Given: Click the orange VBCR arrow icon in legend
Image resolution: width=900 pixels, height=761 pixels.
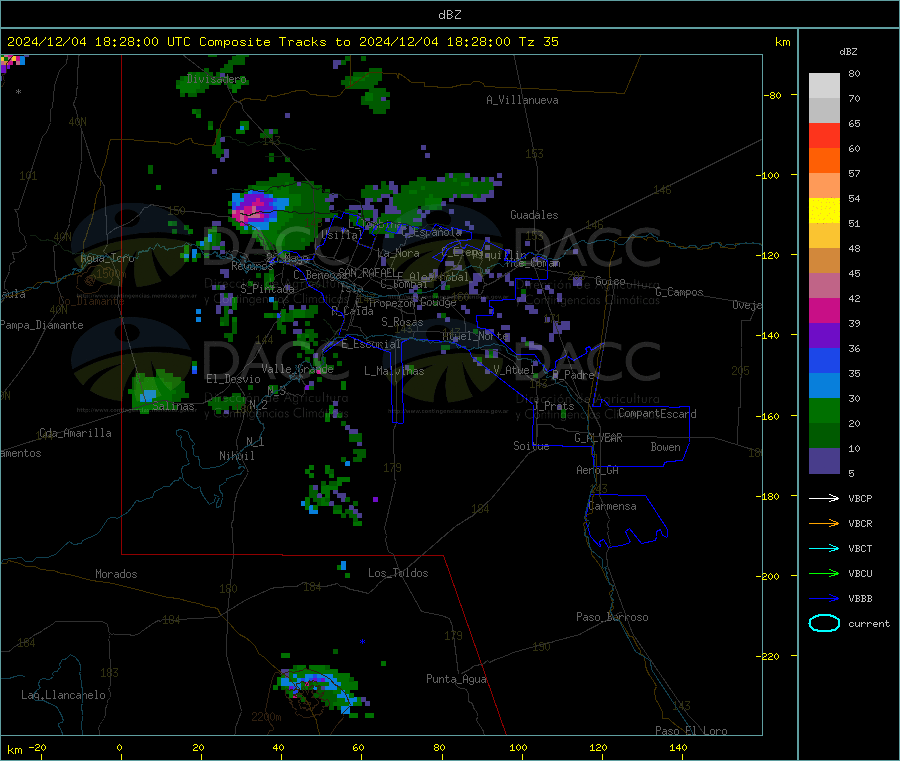Looking at the screenshot, I should tap(824, 523).
